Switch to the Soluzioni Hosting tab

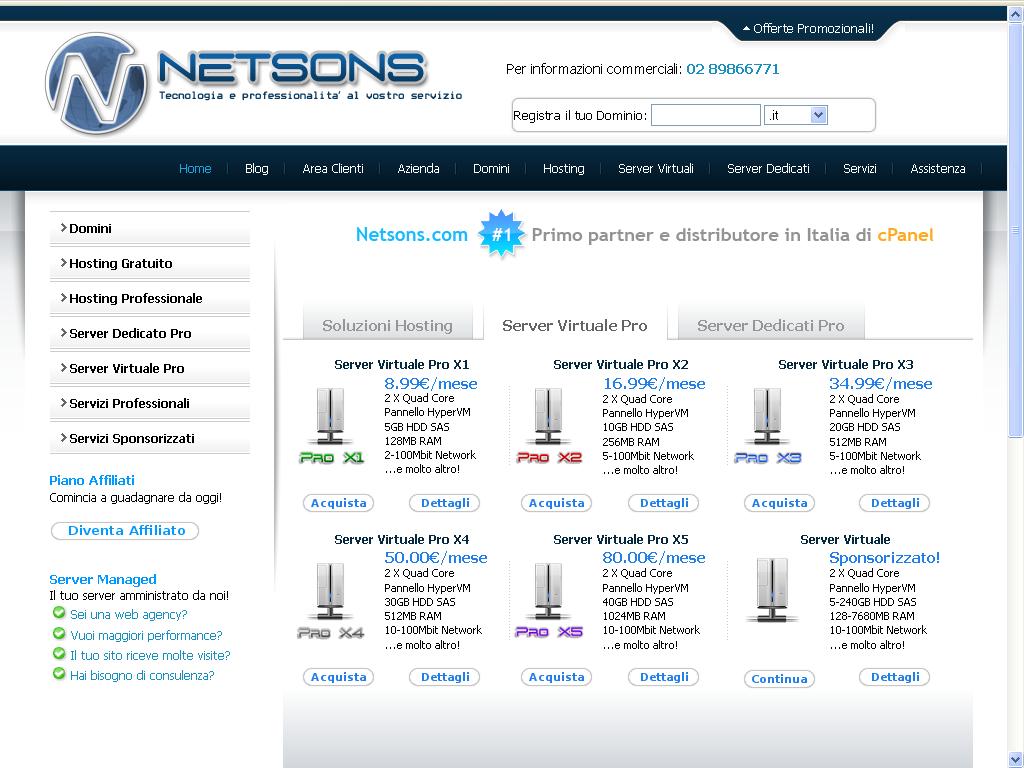pyautogui.click(x=387, y=325)
